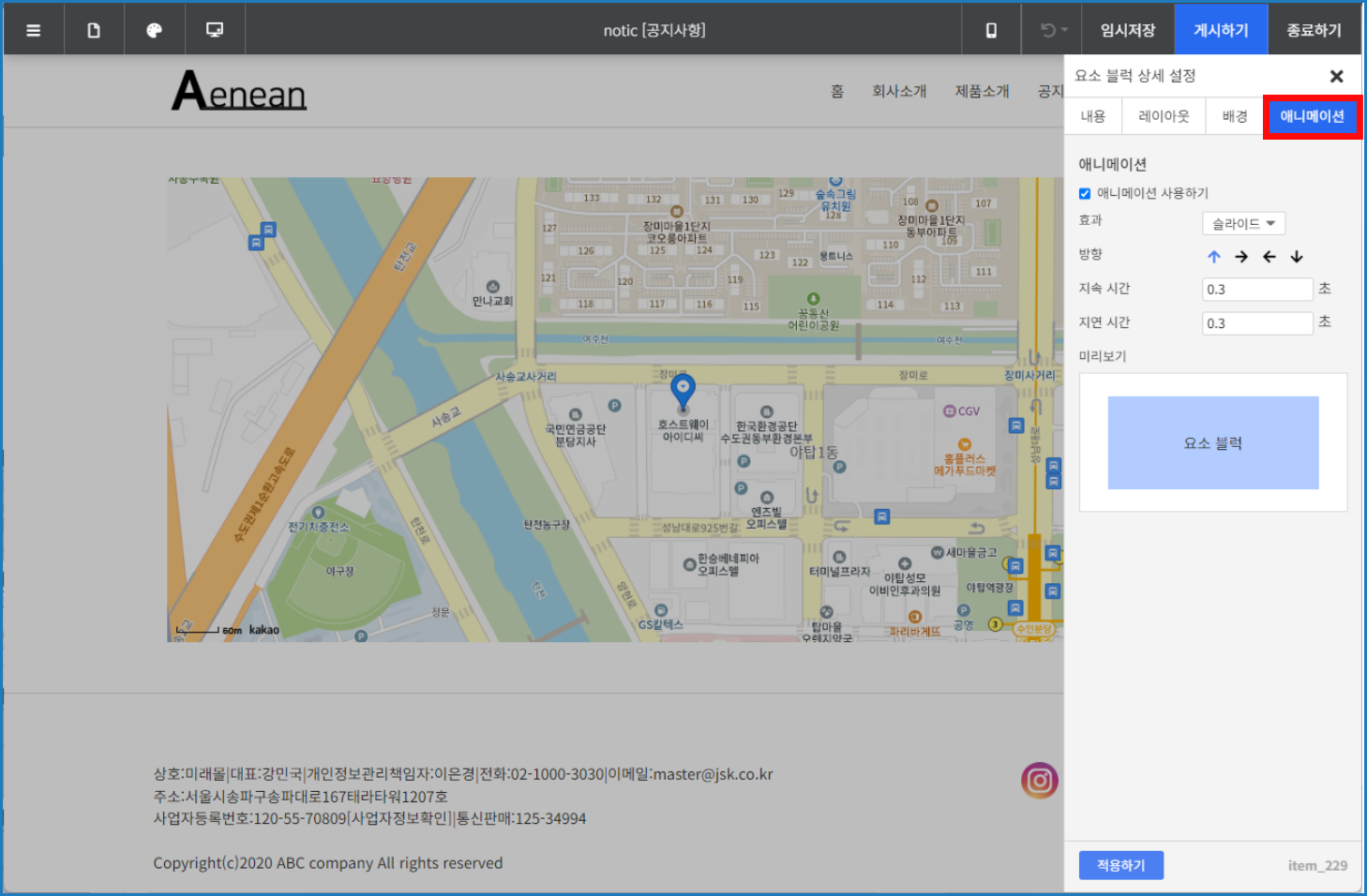Select the down direction arrow
This screenshot has width=1367, height=896.
pyautogui.click(x=1297, y=257)
